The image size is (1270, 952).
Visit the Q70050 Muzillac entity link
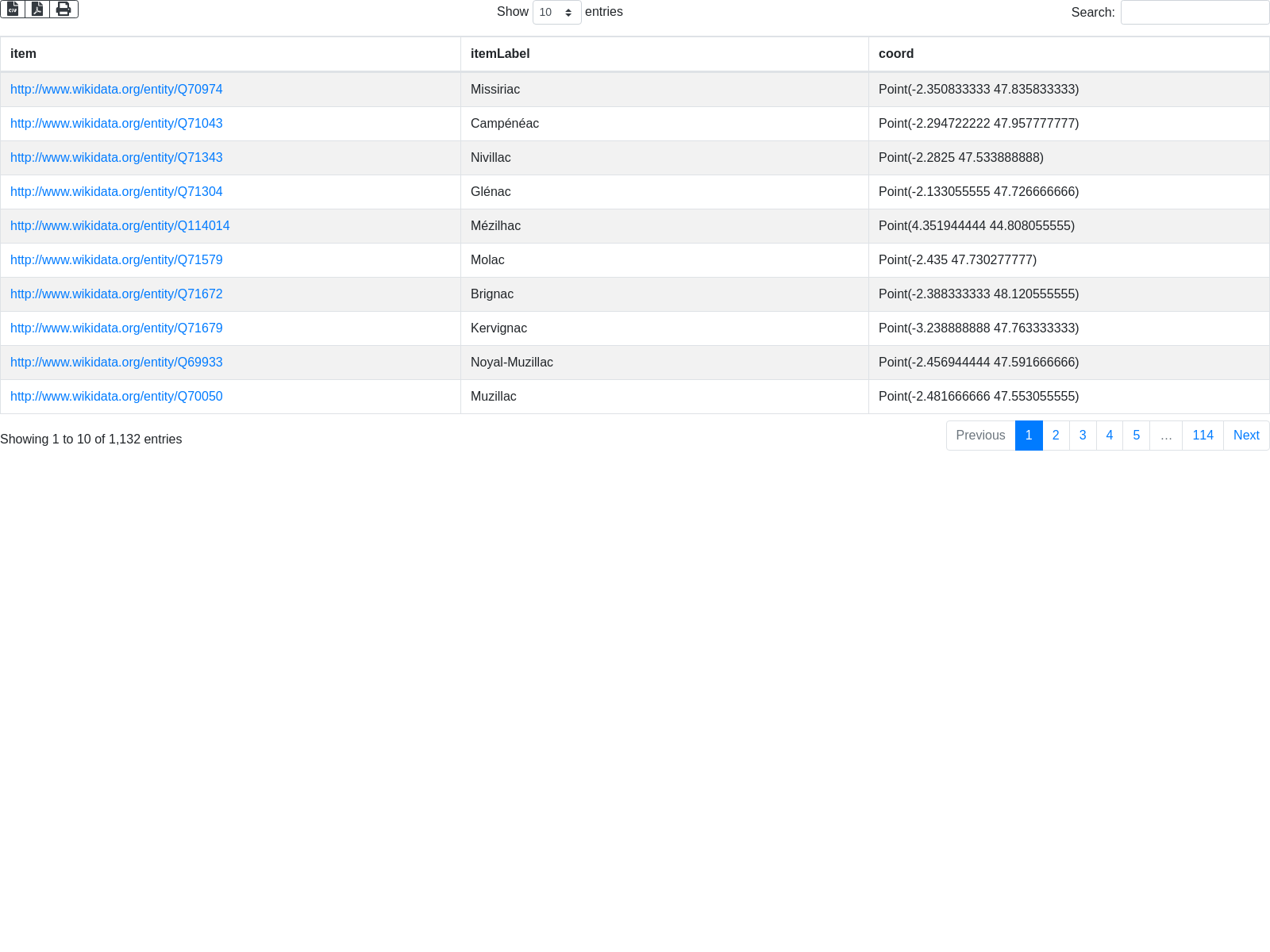[x=117, y=397]
